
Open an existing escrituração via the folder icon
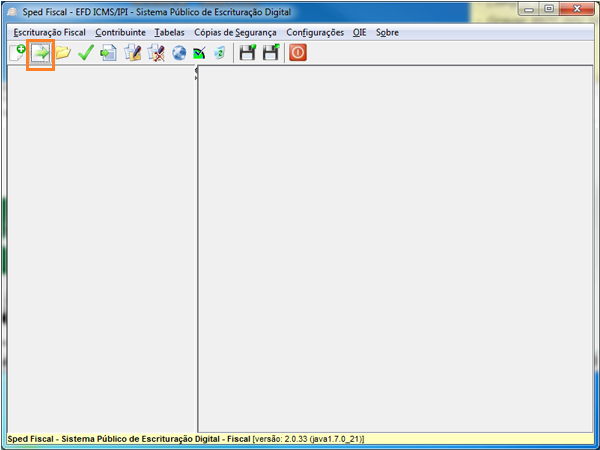pyautogui.click(x=63, y=53)
